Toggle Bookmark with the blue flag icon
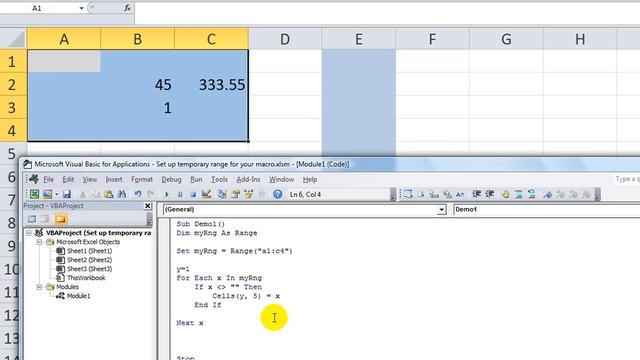 click(x=547, y=195)
